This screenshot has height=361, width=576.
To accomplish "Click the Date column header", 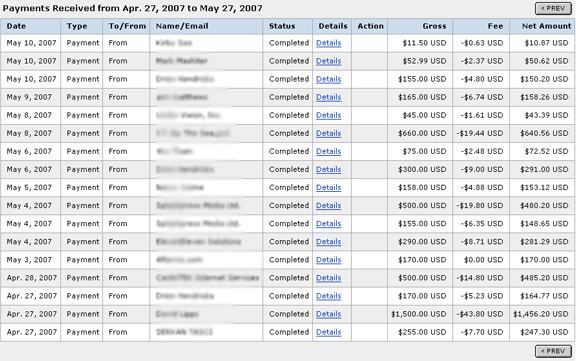I will click(16, 26).
